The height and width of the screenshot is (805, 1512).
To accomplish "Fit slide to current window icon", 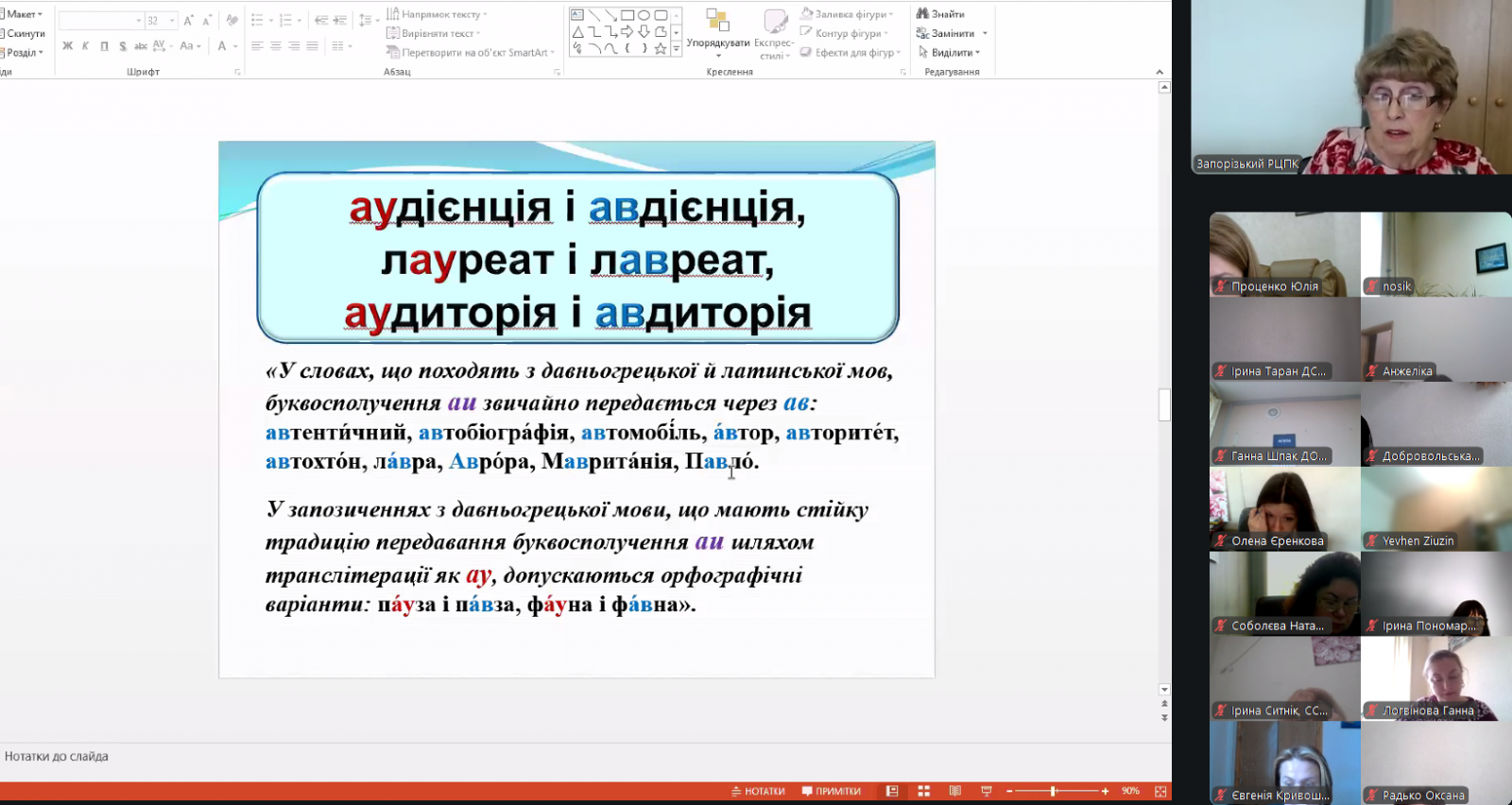I will pos(1160,792).
